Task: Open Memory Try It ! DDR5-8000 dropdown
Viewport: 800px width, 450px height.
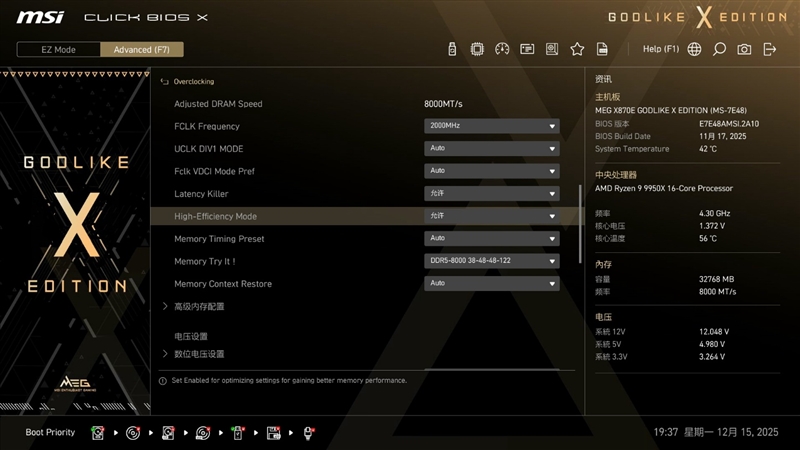Action: tap(491, 261)
